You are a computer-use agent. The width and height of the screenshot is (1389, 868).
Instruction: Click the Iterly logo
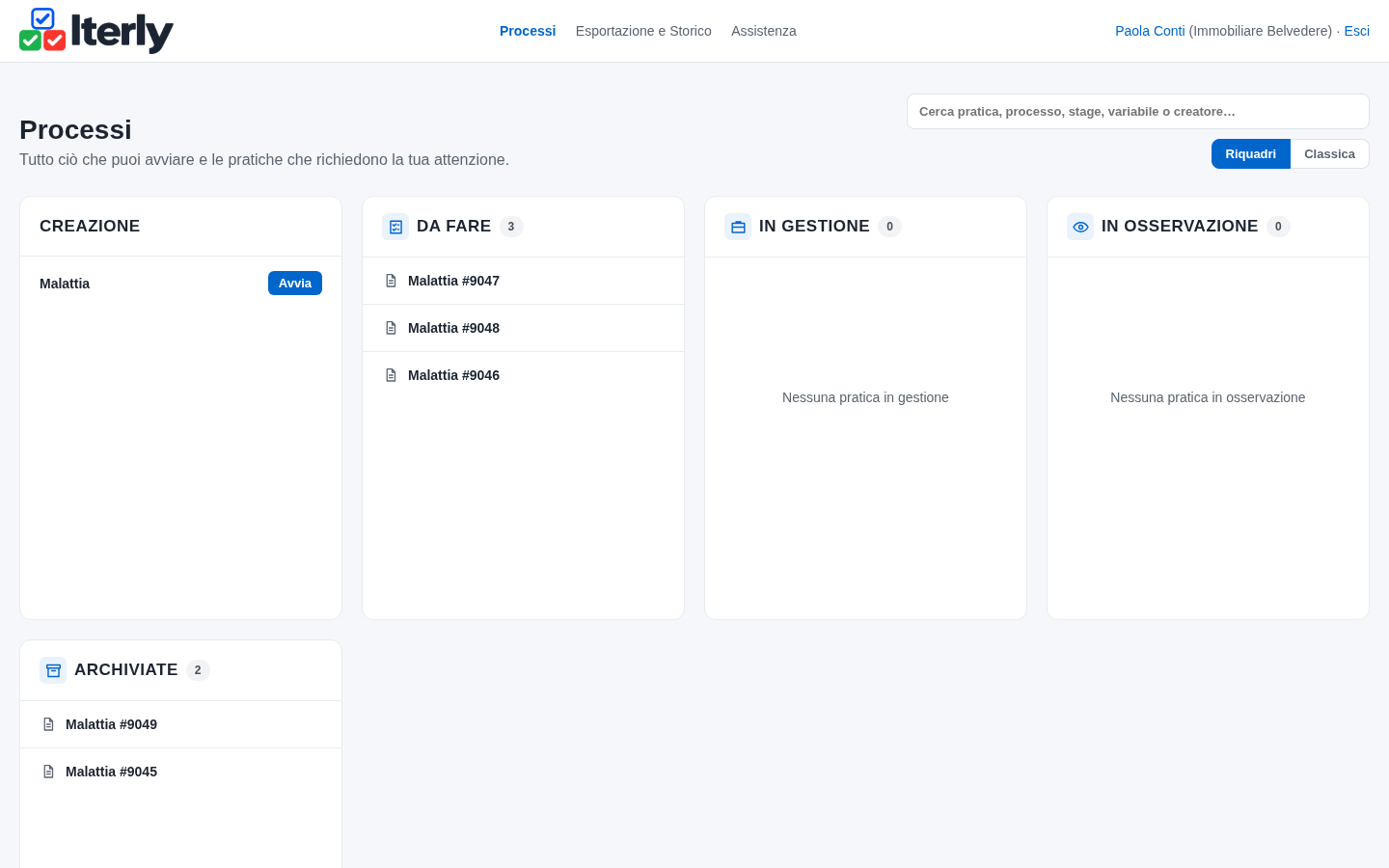[96, 31]
